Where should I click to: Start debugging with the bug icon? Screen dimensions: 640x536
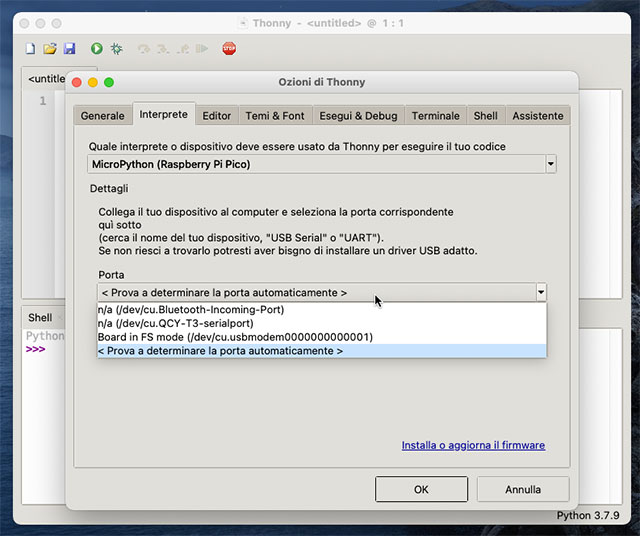[x=117, y=48]
